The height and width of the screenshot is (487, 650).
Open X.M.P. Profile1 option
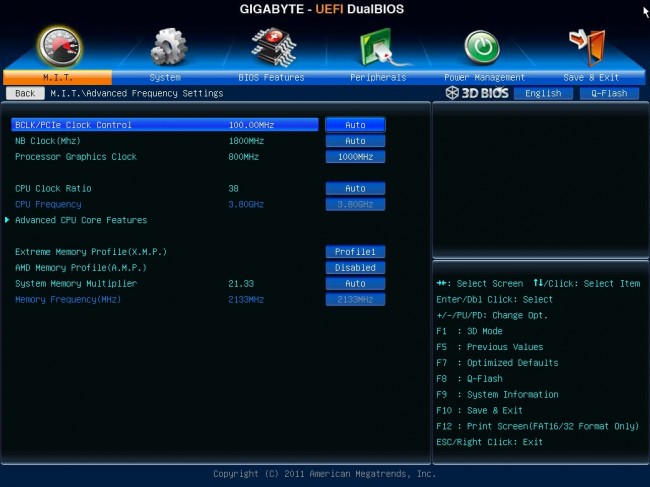[x=355, y=252]
